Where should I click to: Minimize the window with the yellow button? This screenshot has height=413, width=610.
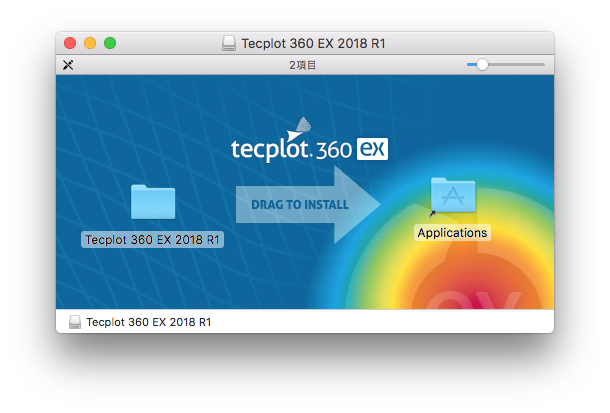(90, 43)
